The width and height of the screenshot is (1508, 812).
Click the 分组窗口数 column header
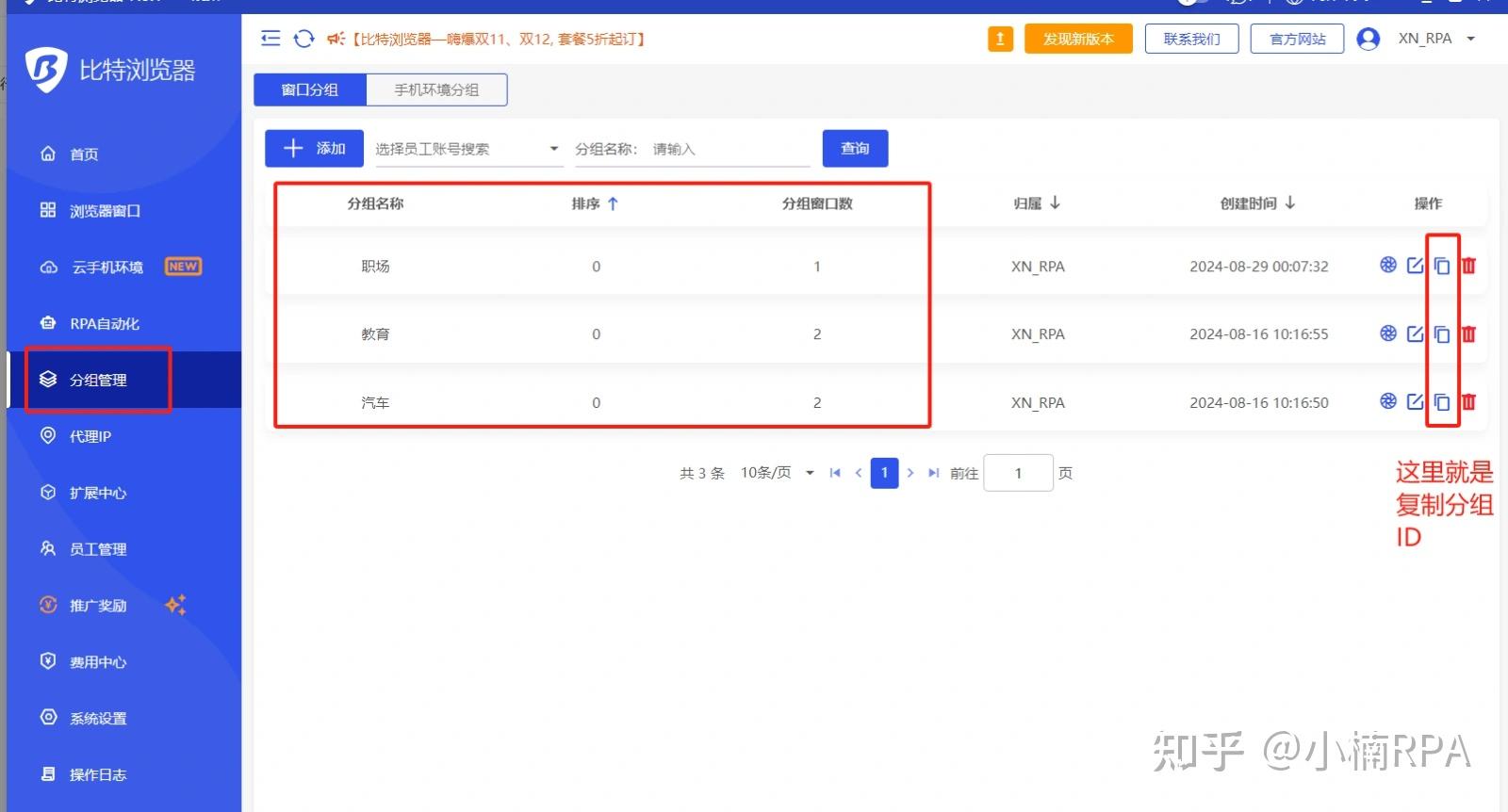[817, 203]
